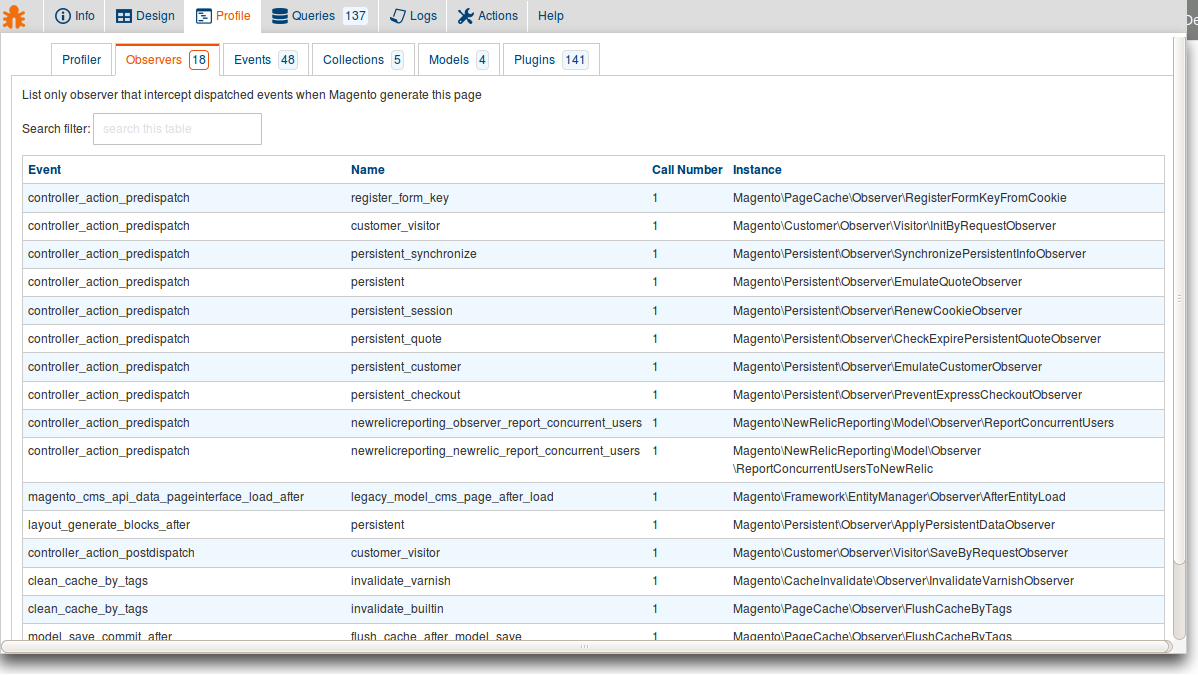Switch to the Collections tab
The image size is (1198, 675).
[363, 60]
